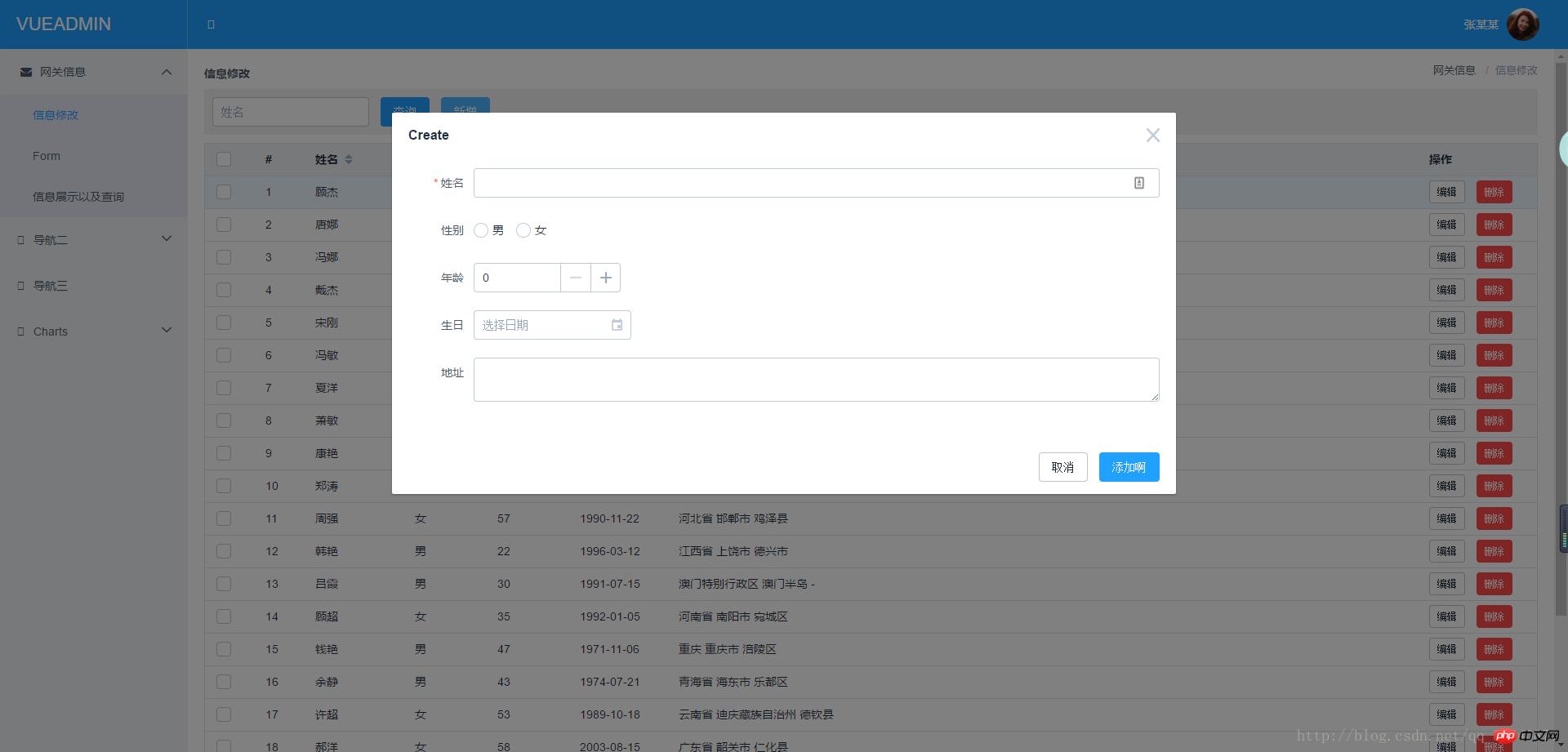This screenshot has width=1568, height=752.
Task: Select the 女 radio button
Action: [x=523, y=230]
